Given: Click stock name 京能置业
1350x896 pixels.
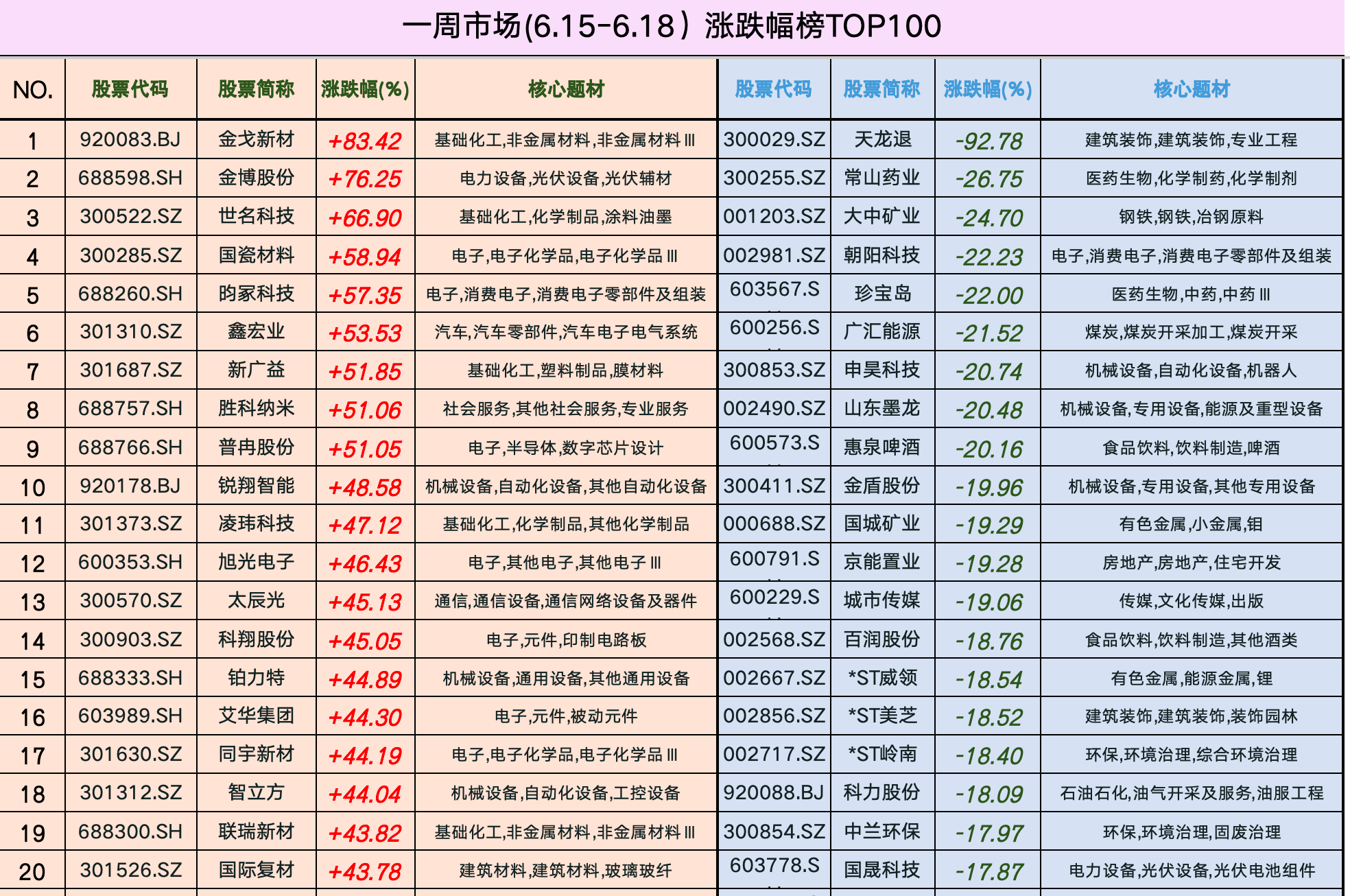Looking at the screenshot, I should [x=882, y=562].
